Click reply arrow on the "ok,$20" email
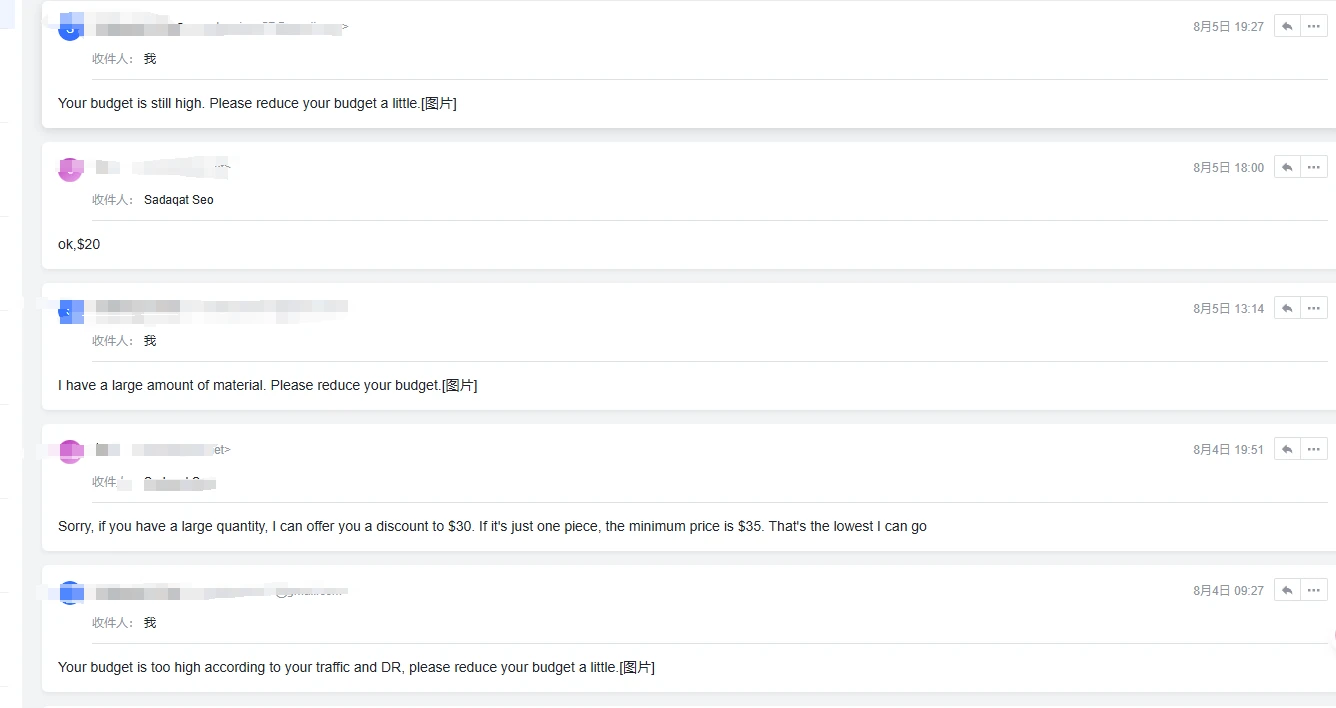This screenshot has height=708, width=1336. click(x=1287, y=168)
